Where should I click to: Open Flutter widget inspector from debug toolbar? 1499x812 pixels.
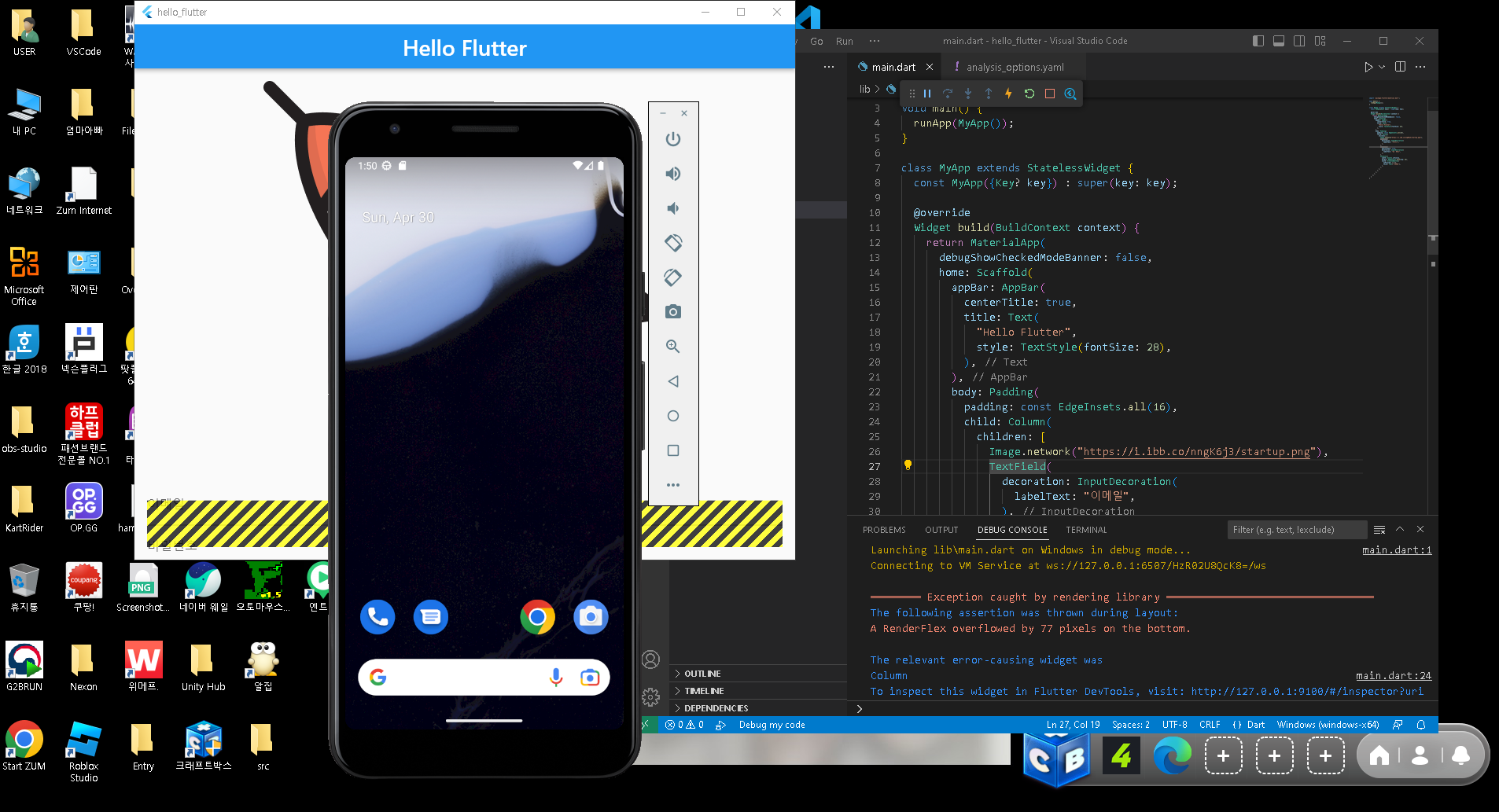[1070, 94]
